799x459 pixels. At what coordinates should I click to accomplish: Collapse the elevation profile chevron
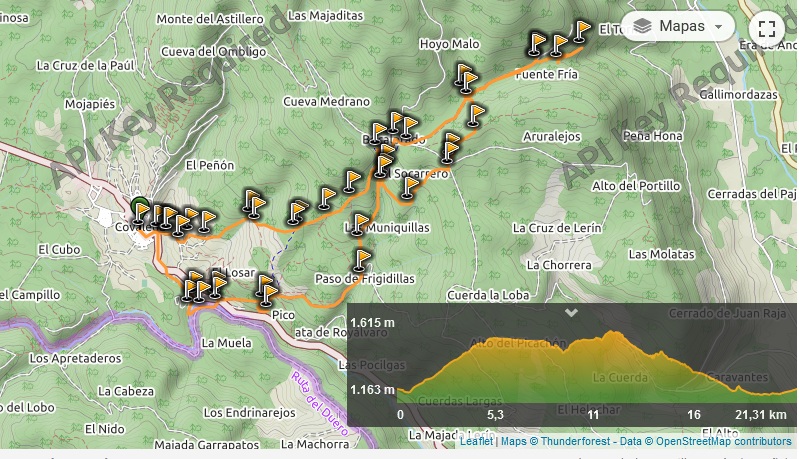point(571,312)
